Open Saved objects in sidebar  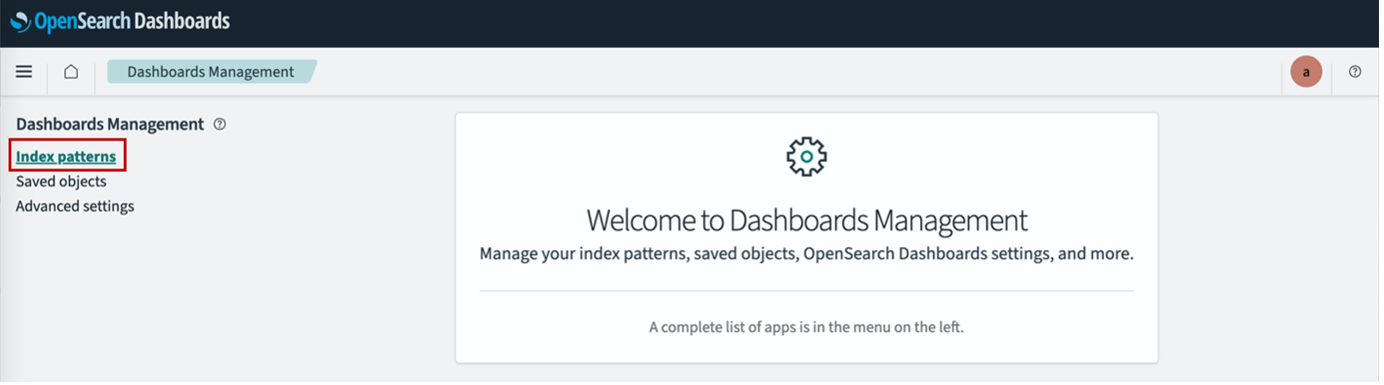61,182
